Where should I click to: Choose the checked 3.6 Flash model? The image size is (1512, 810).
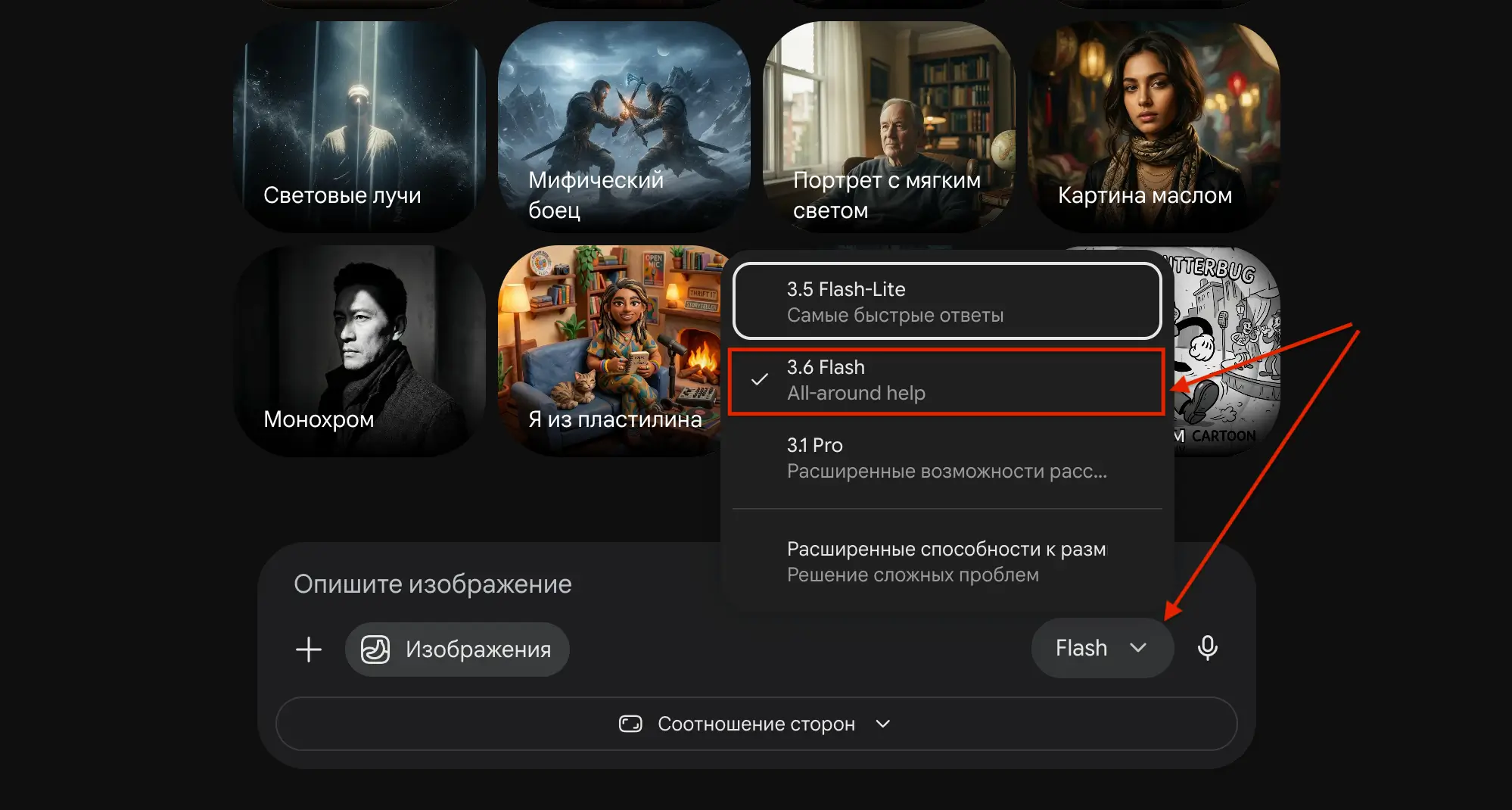point(947,380)
